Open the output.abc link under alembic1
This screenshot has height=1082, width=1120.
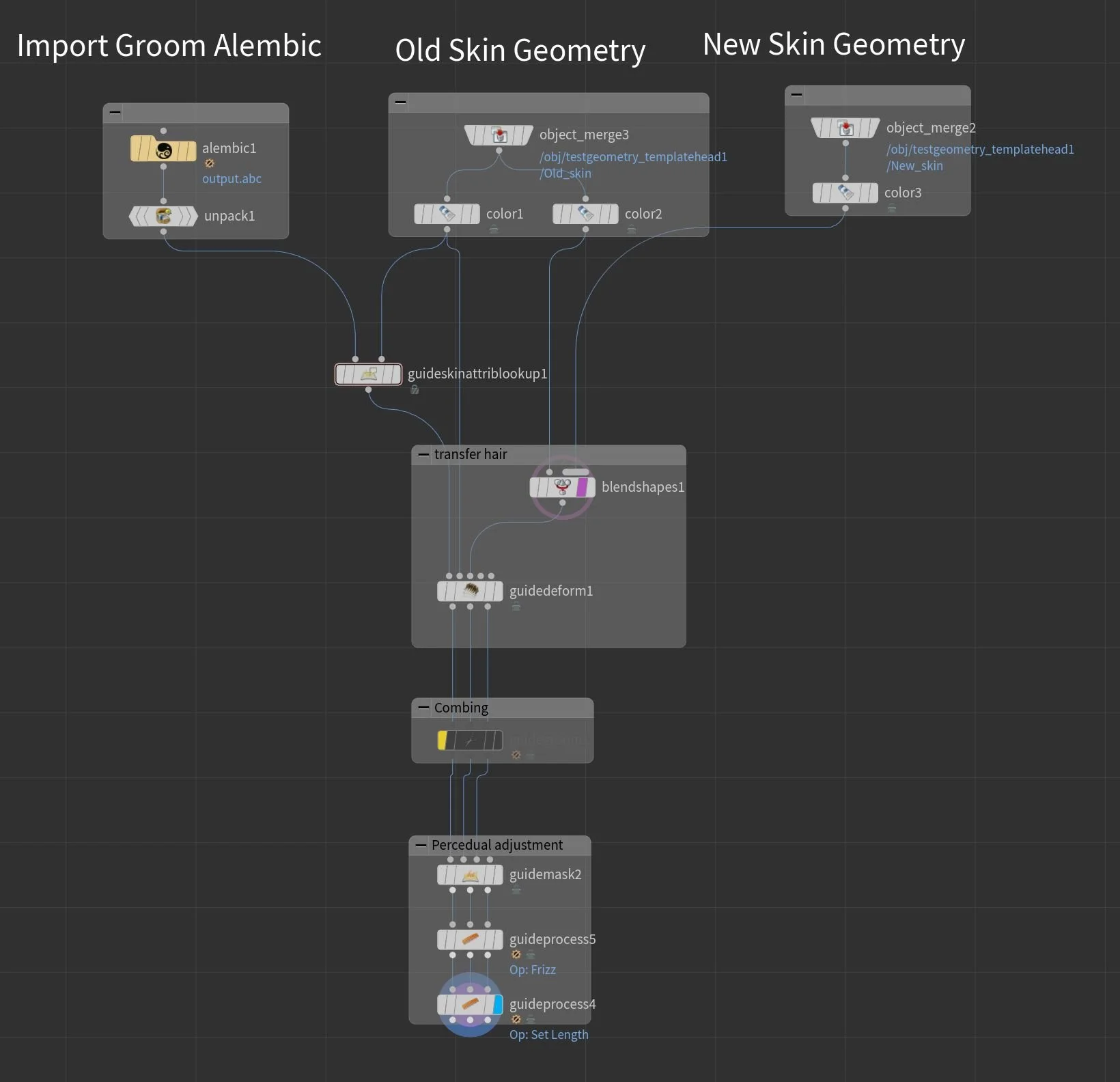pos(232,179)
